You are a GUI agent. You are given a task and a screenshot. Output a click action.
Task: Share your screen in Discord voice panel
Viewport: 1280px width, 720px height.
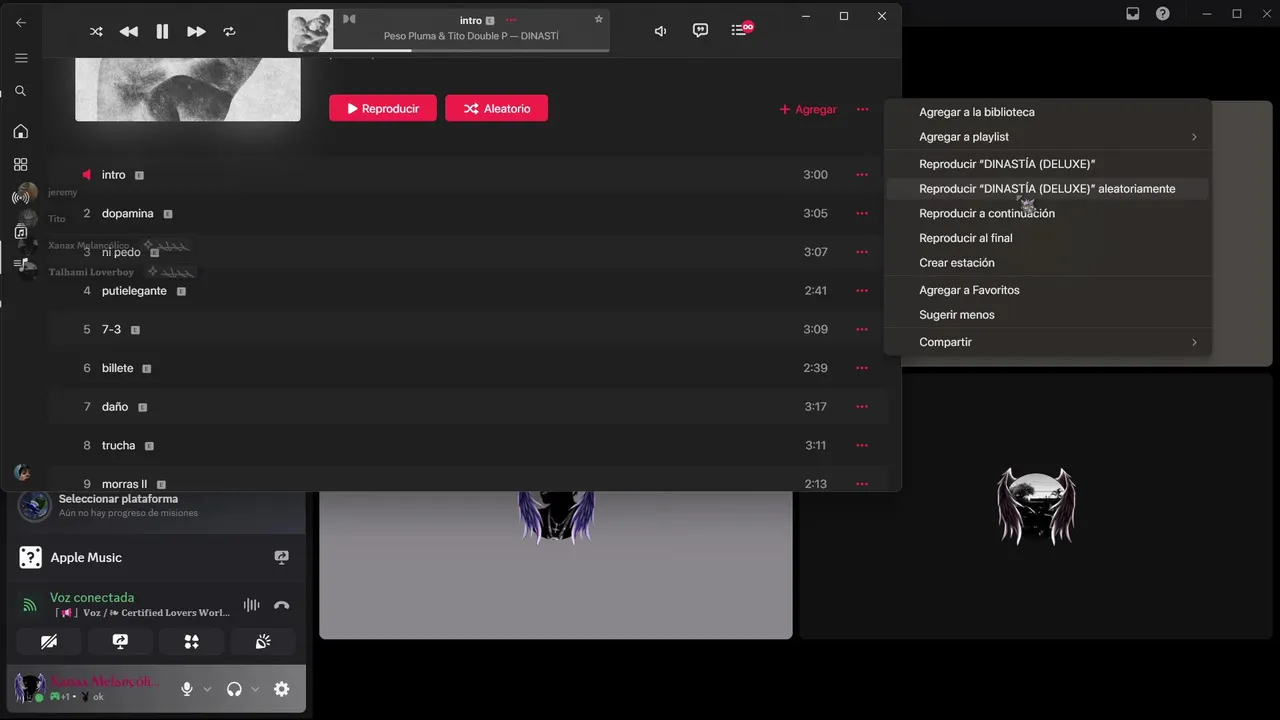tap(120, 641)
